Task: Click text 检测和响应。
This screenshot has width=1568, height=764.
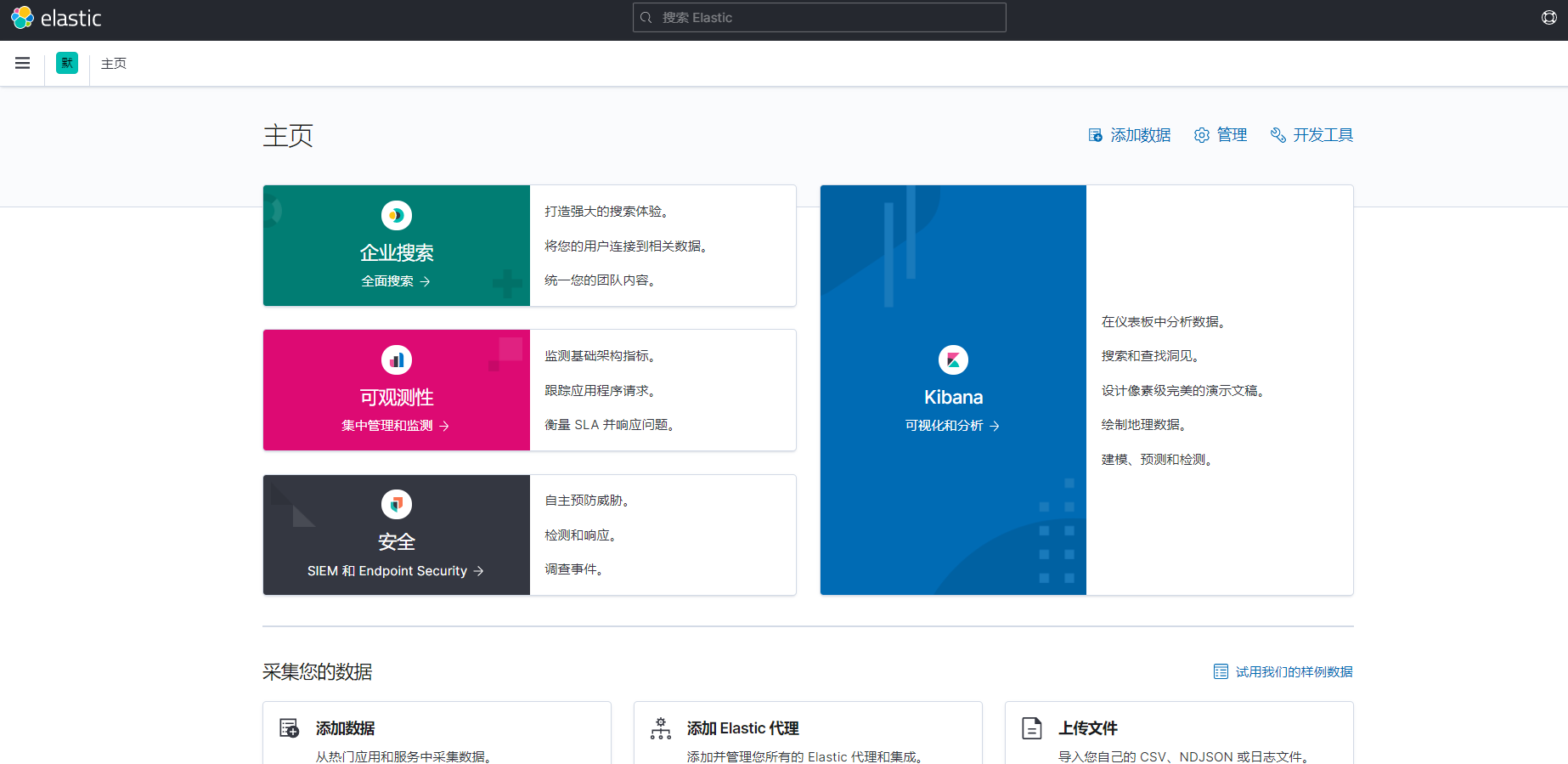Action: coord(583,535)
